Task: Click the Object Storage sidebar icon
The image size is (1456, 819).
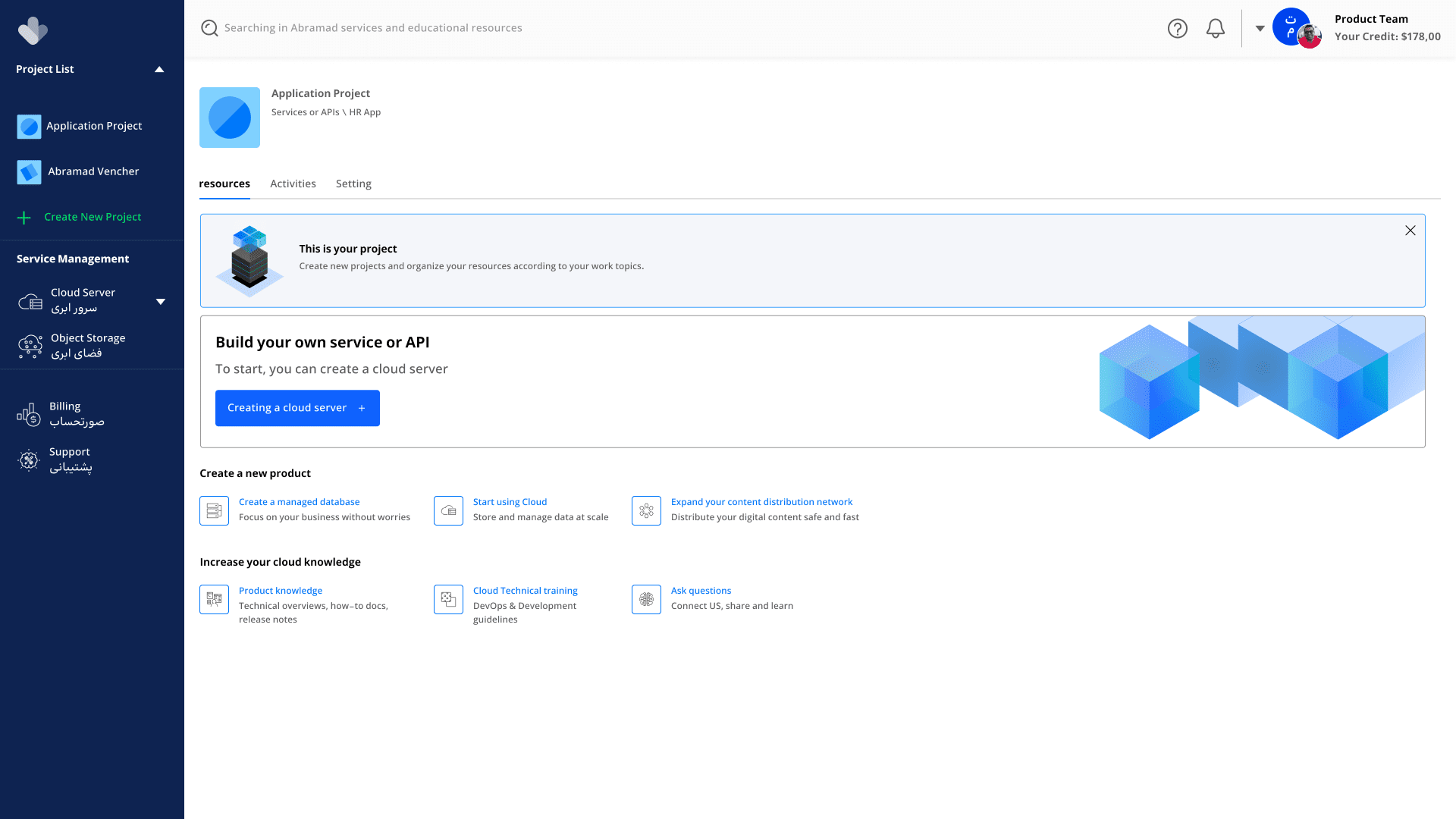Action: 30,347
